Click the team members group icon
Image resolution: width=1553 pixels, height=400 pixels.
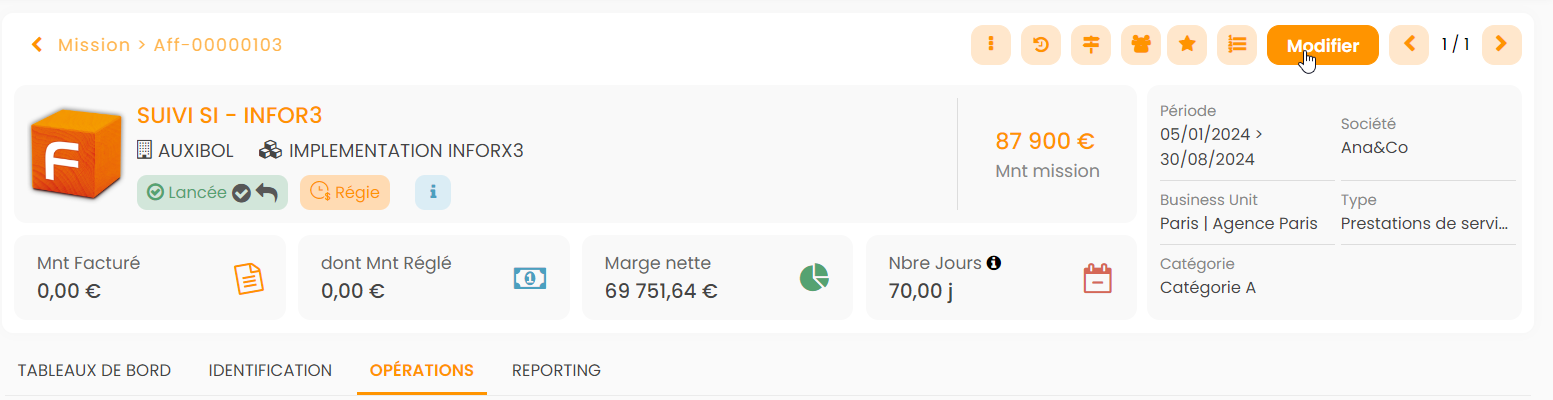[x=1140, y=45]
